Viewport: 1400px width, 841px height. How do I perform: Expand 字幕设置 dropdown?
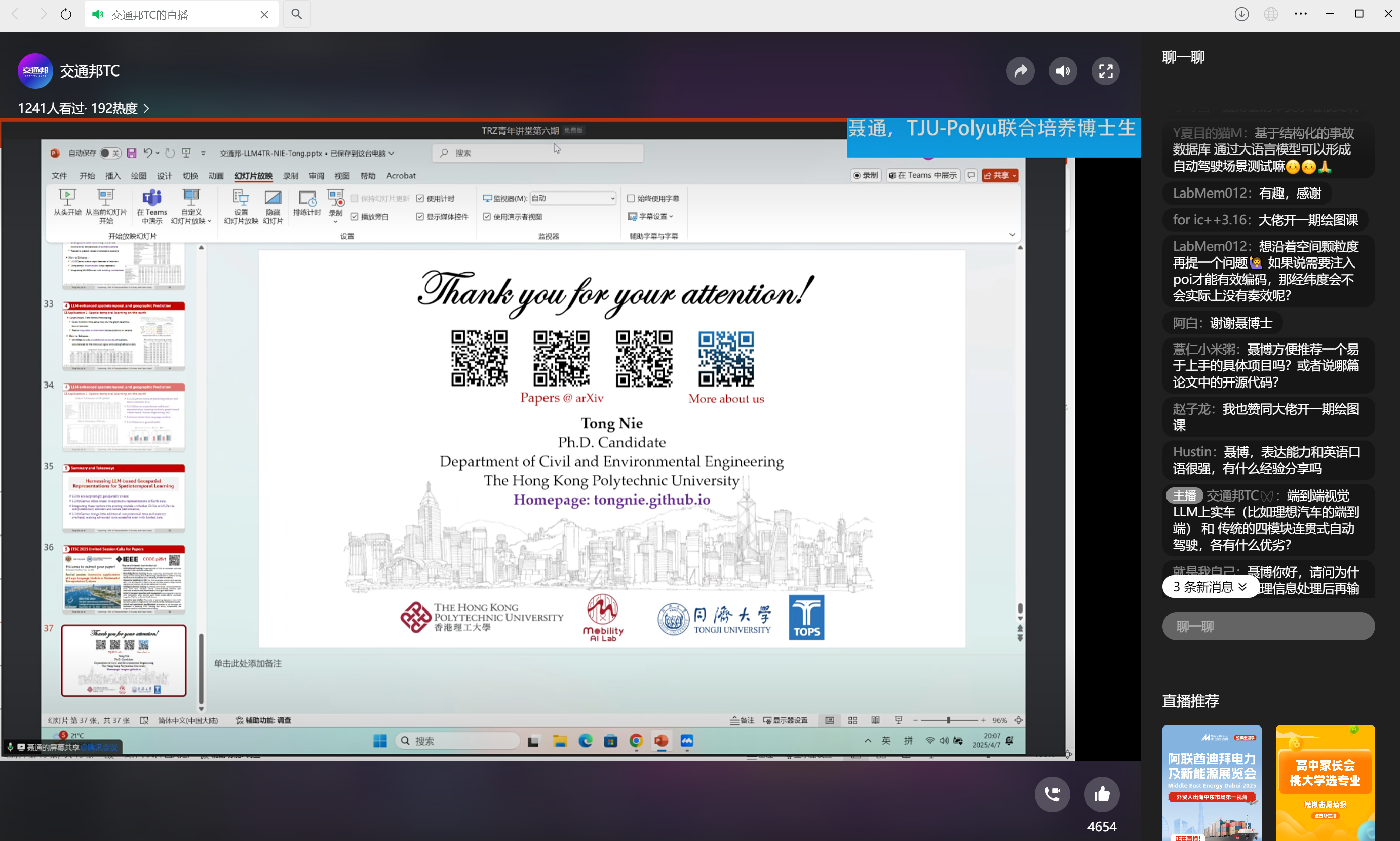650,216
